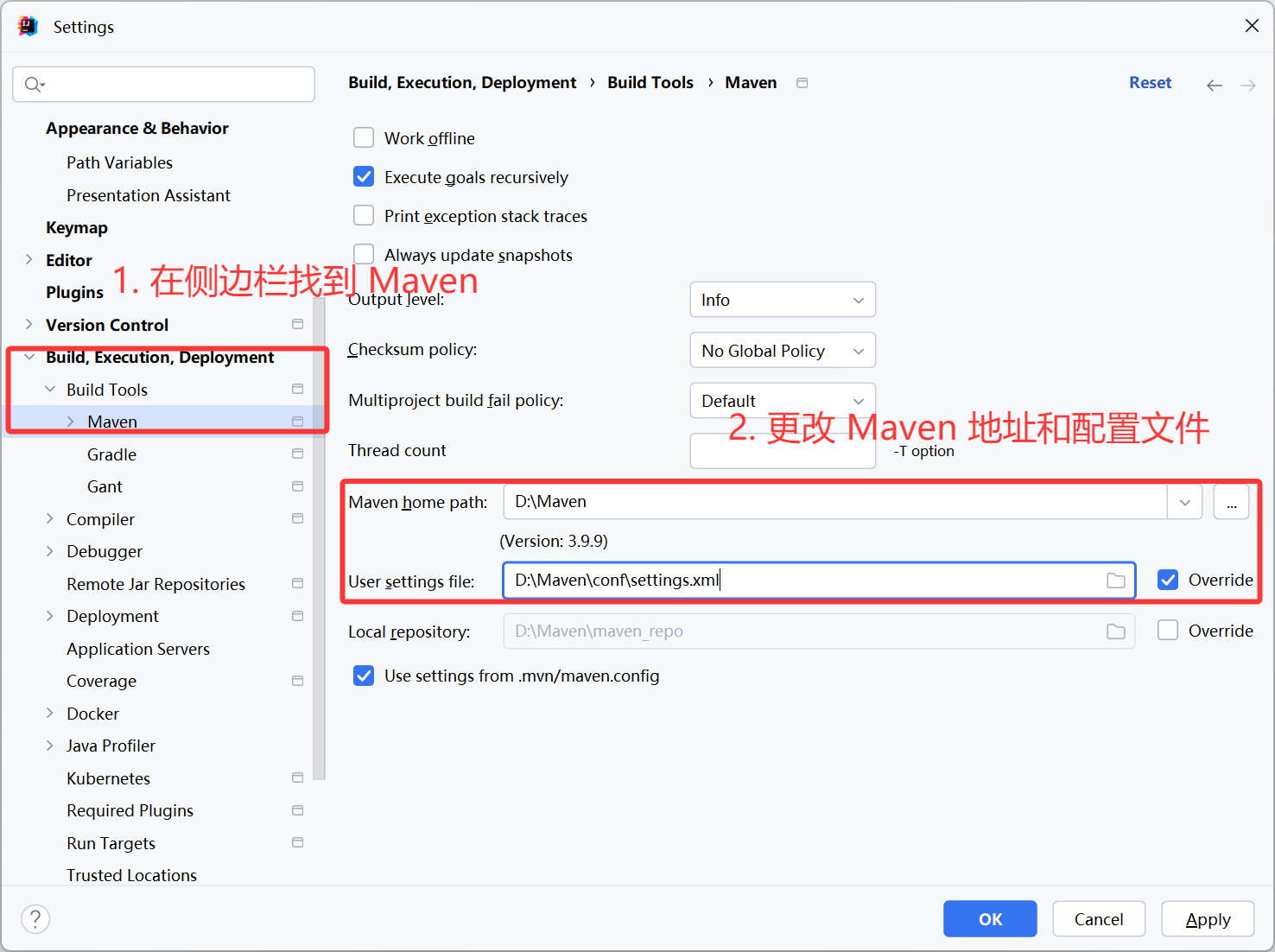Enable Print exception stack traces
This screenshot has width=1275, height=952.
[x=364, y=215]
